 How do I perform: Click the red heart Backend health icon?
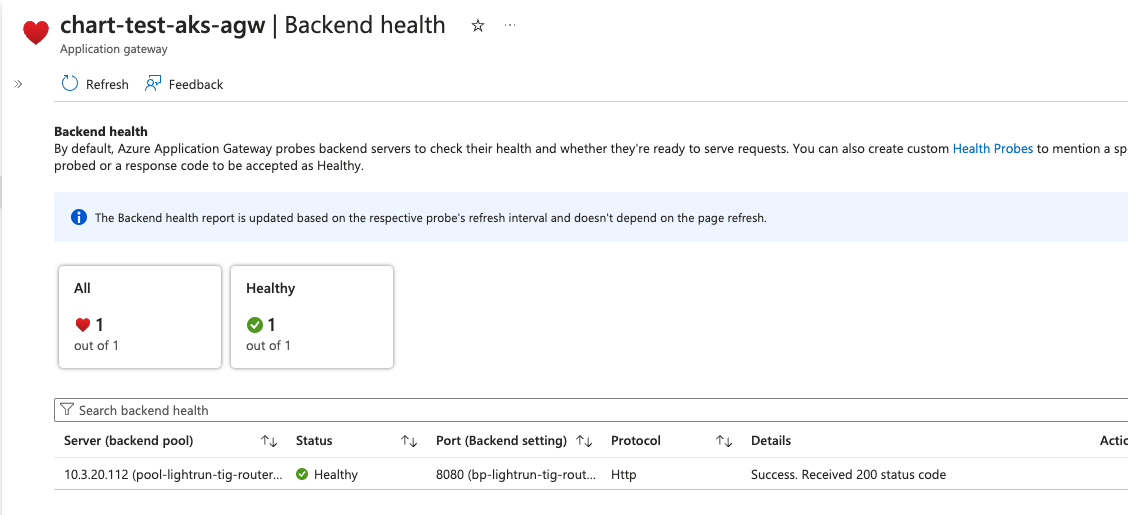36,33
